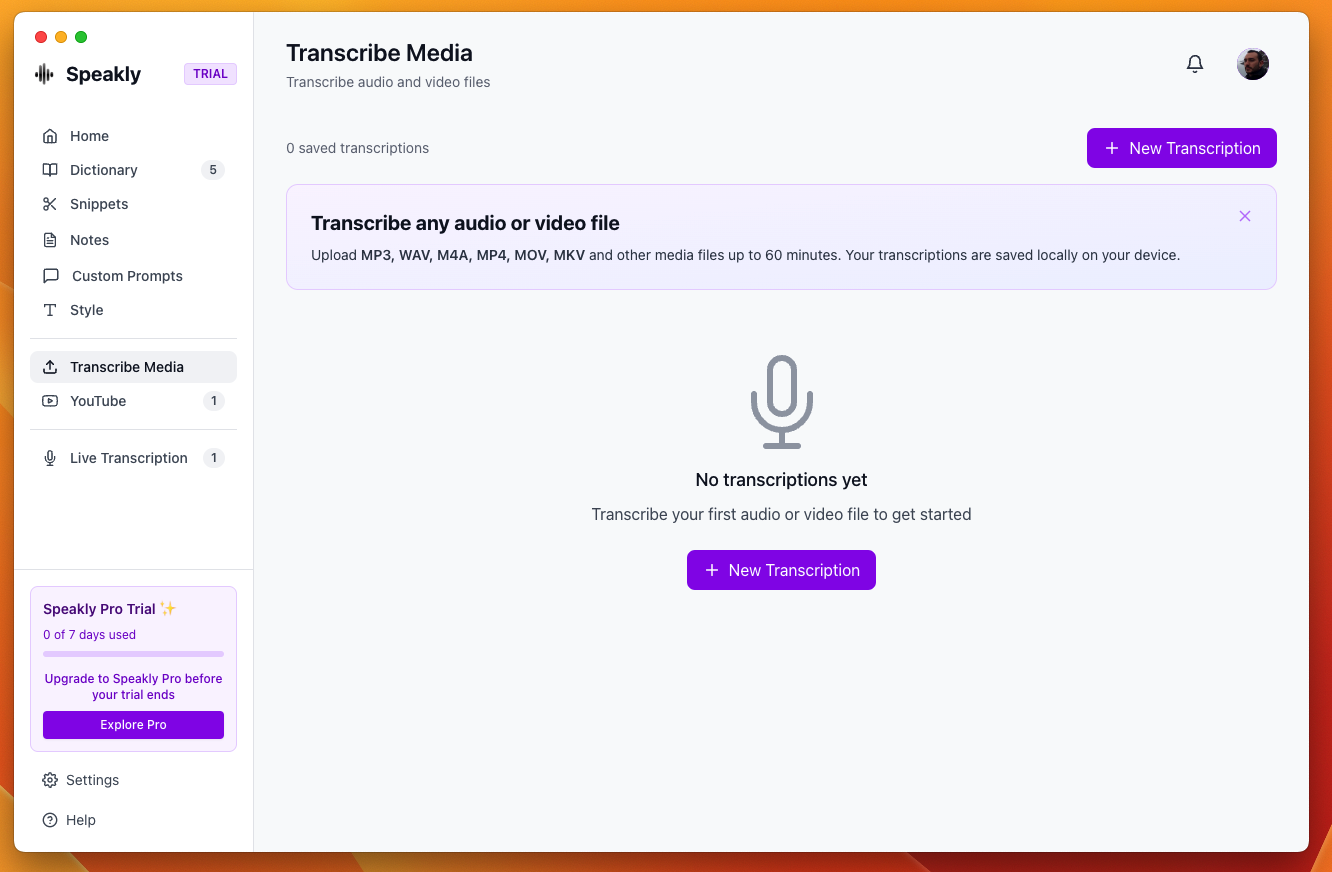Open the user profile avatar
This screenshot has height=872, width=1332.
(x=1252, y=63)
